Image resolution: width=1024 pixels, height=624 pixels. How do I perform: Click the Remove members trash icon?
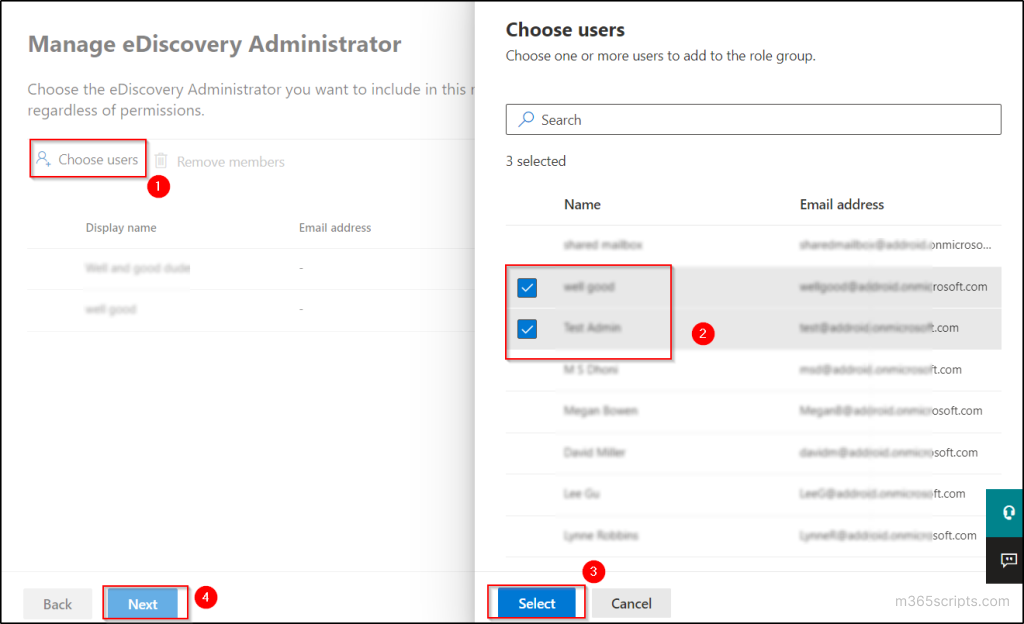coord(162,161)
